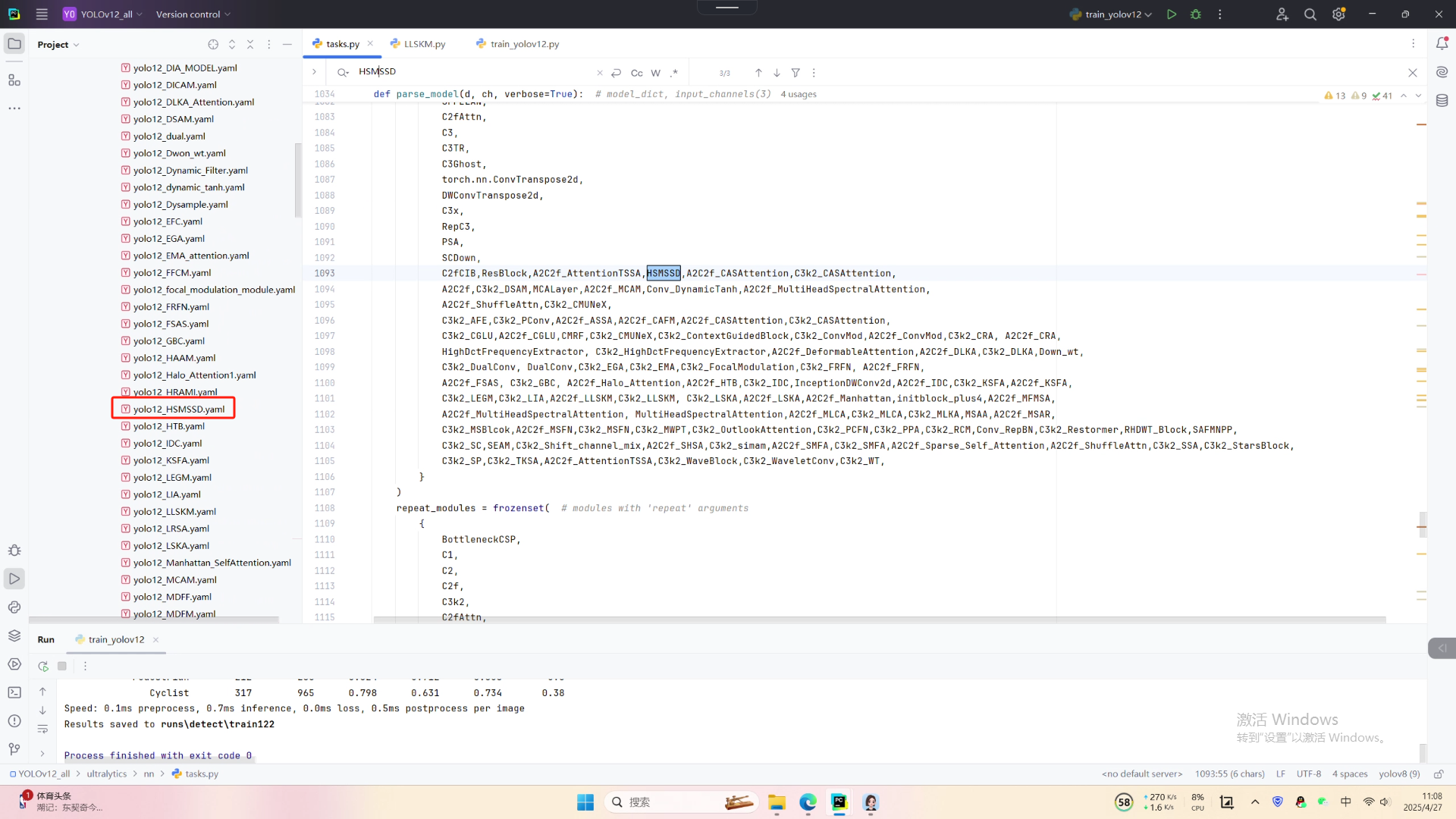Switch to the LLSKM.py tab
This screenshot has width=1456, height=819.
click(x=424, y=44)
